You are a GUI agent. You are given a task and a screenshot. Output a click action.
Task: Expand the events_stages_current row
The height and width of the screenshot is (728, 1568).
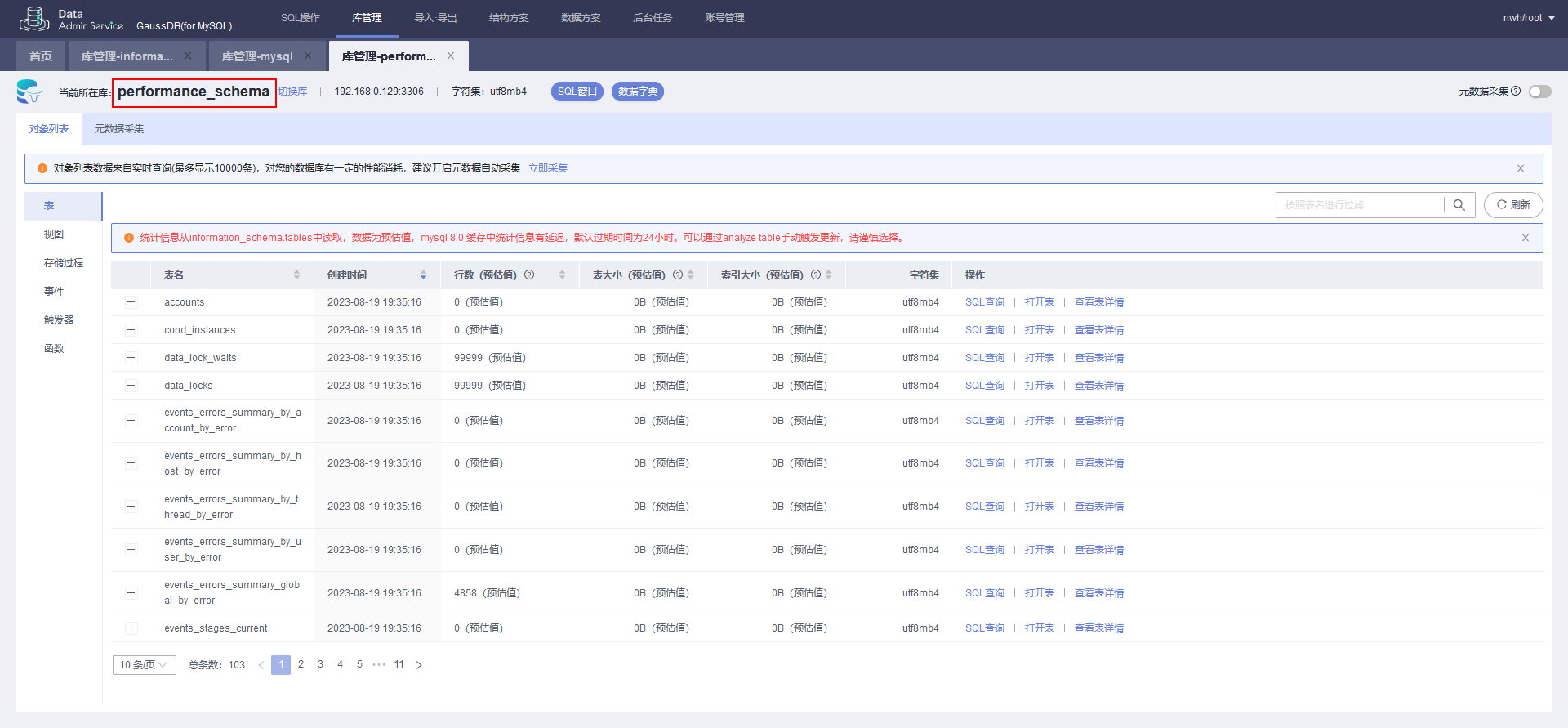tap(131, 628)
